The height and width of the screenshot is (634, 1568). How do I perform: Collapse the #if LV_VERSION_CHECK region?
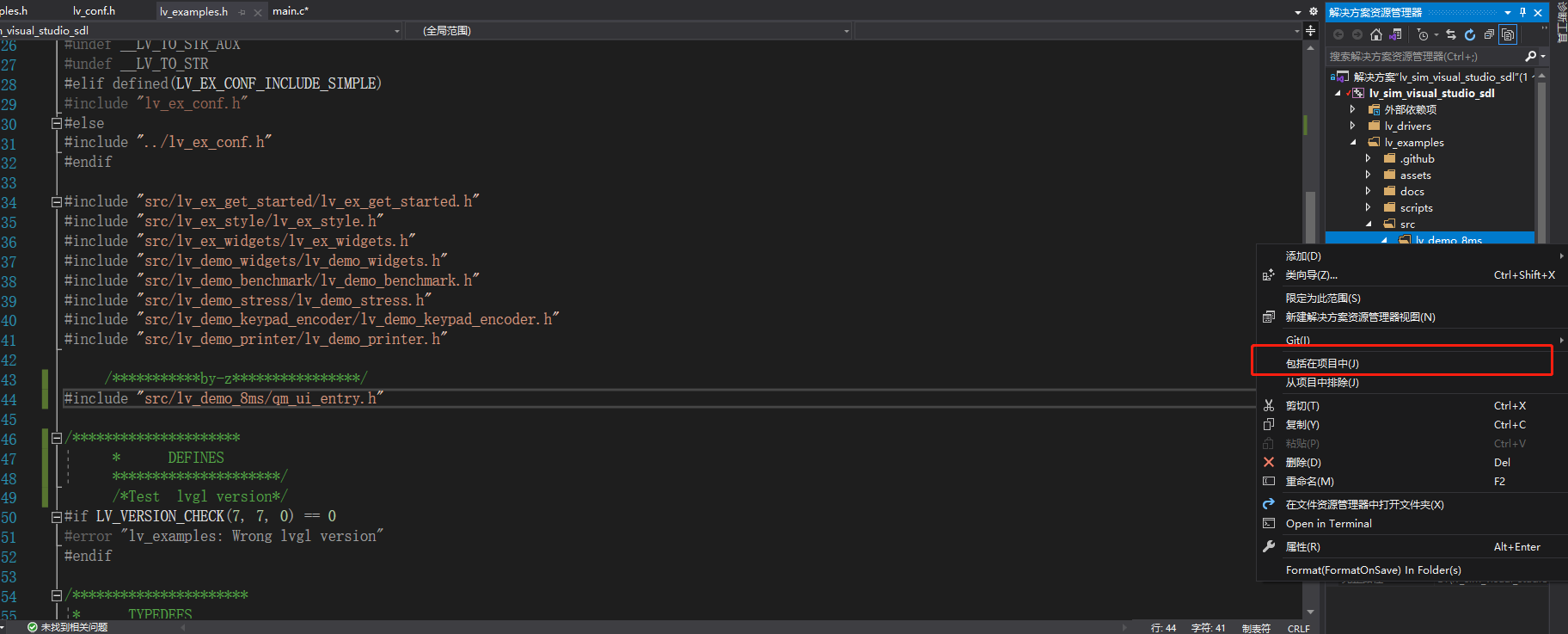57,517
